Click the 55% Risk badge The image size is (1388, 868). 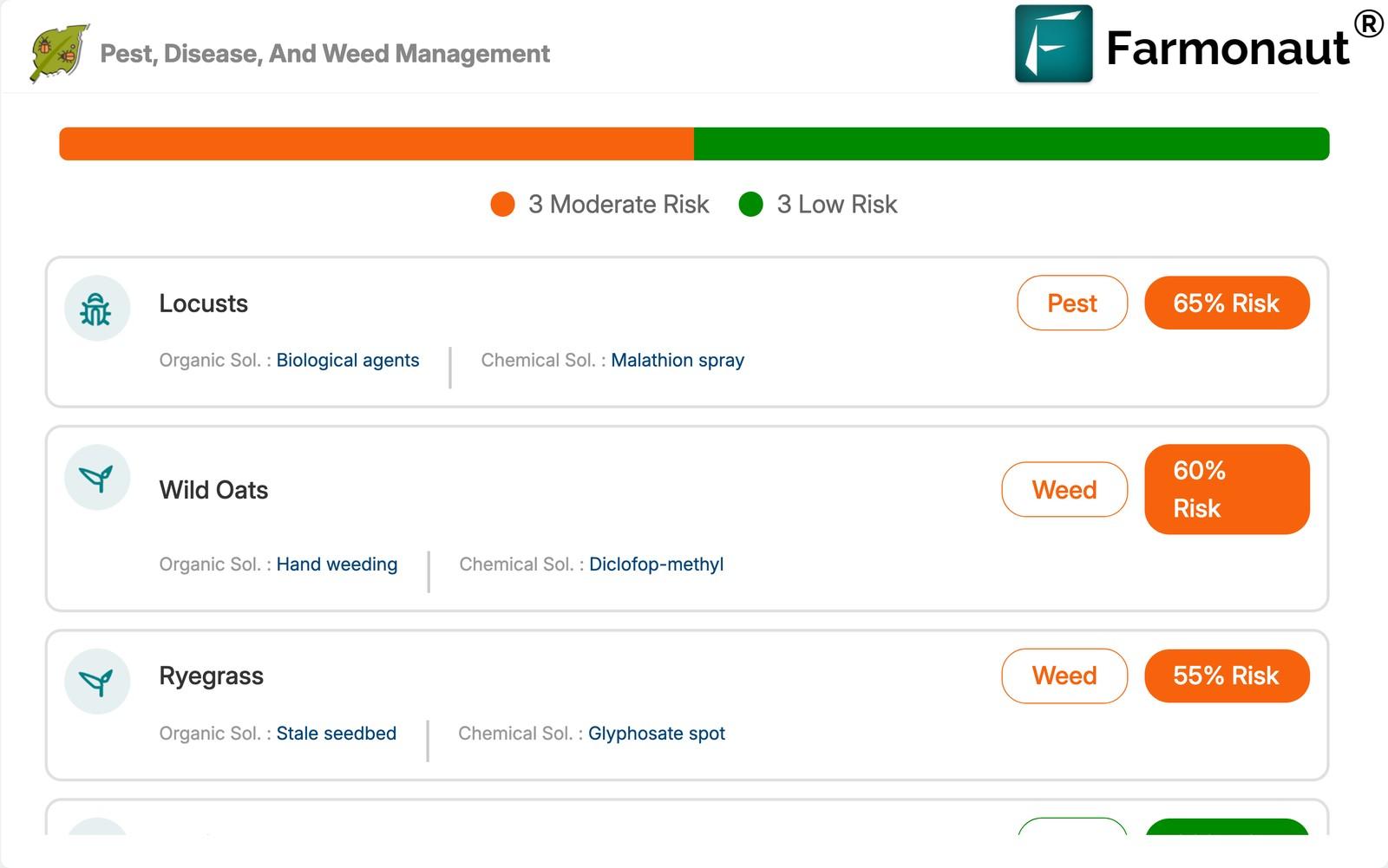[1227, 676]
